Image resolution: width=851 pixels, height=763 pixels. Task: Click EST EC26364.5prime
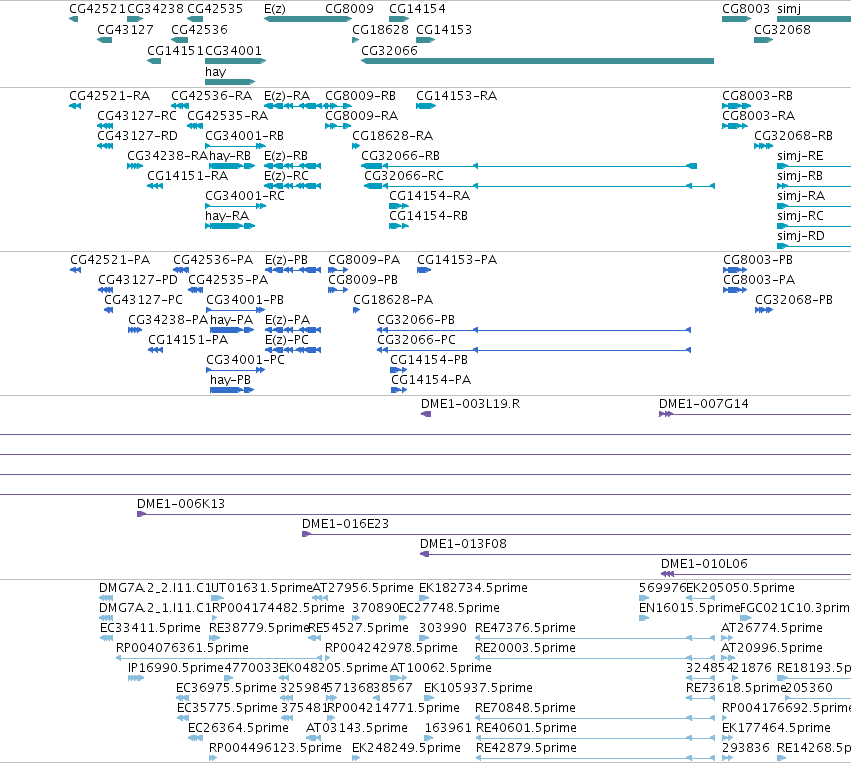coord(238,728)
